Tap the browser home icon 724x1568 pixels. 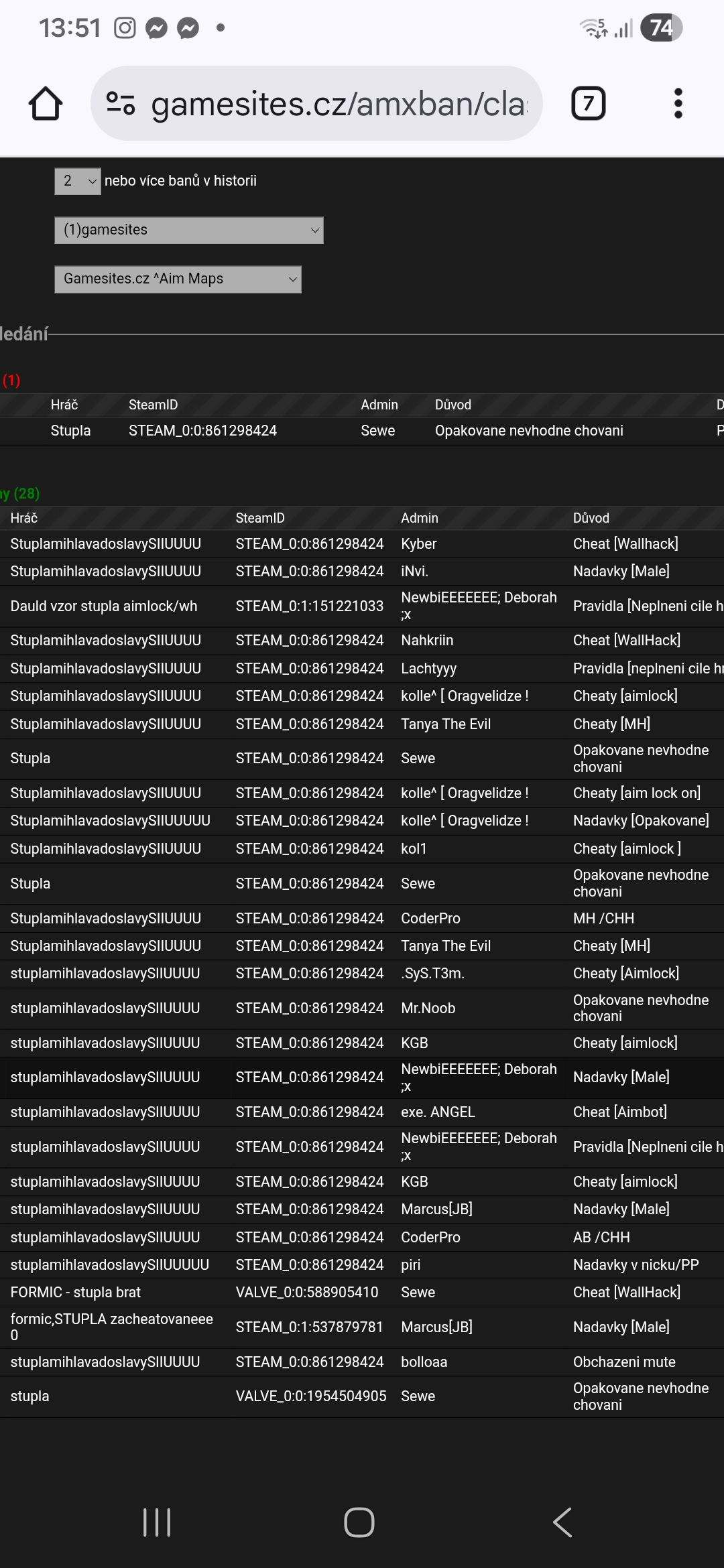pyautogui.click(x=46, y=104)
